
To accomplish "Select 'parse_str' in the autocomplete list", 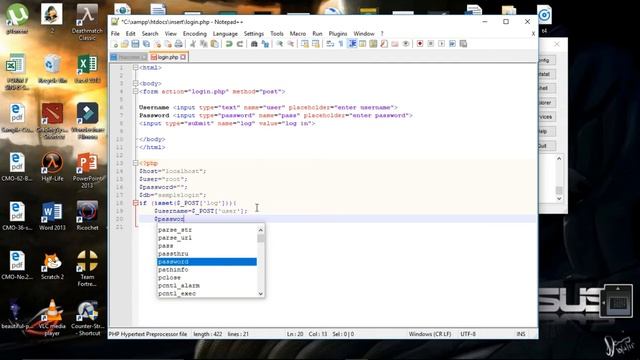I will (207, 230).
